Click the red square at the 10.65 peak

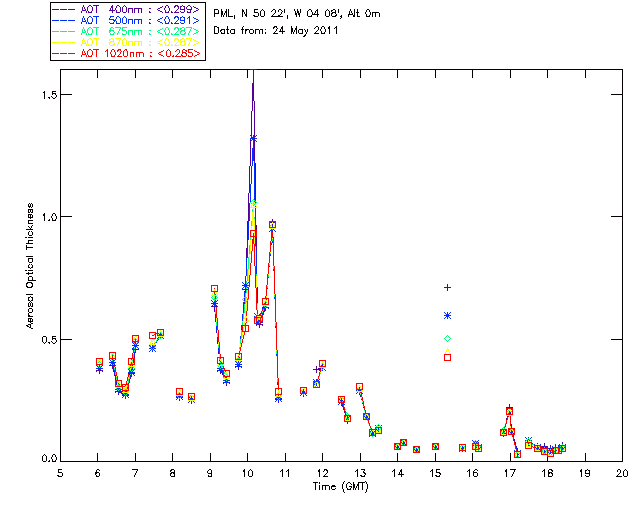pos(273,225)
